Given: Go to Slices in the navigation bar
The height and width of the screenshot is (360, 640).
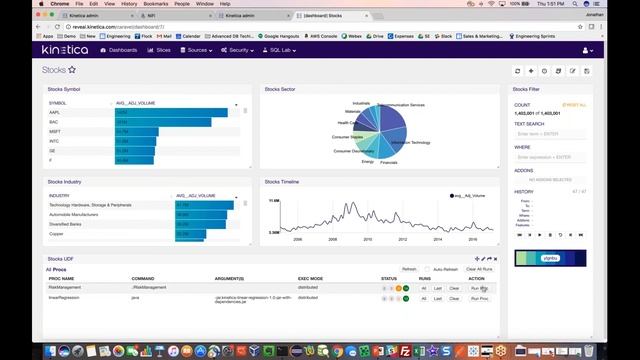Looking at the screenshot, I should pyautogui.click(x=159, y=50).
